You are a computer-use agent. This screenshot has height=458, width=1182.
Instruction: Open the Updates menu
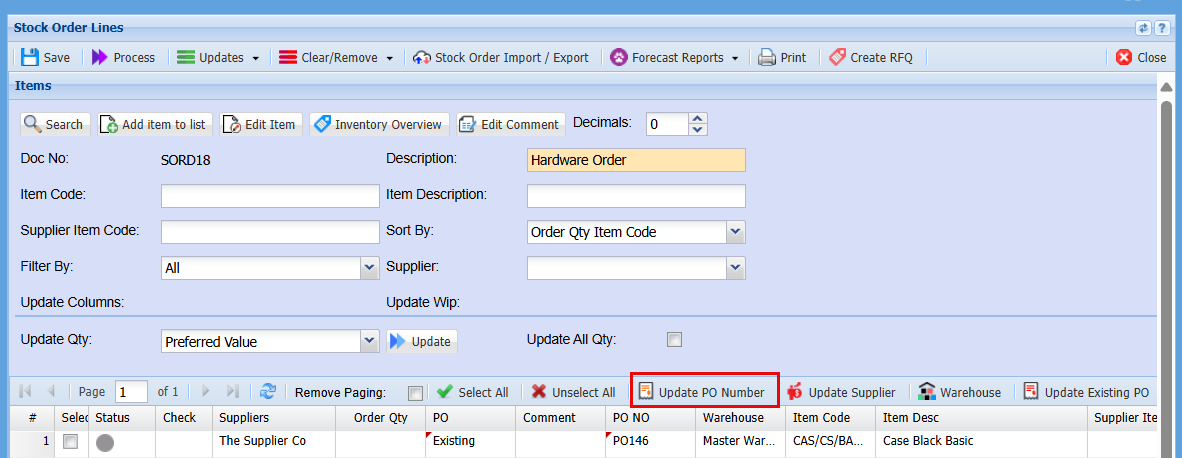tap(218, 57)
